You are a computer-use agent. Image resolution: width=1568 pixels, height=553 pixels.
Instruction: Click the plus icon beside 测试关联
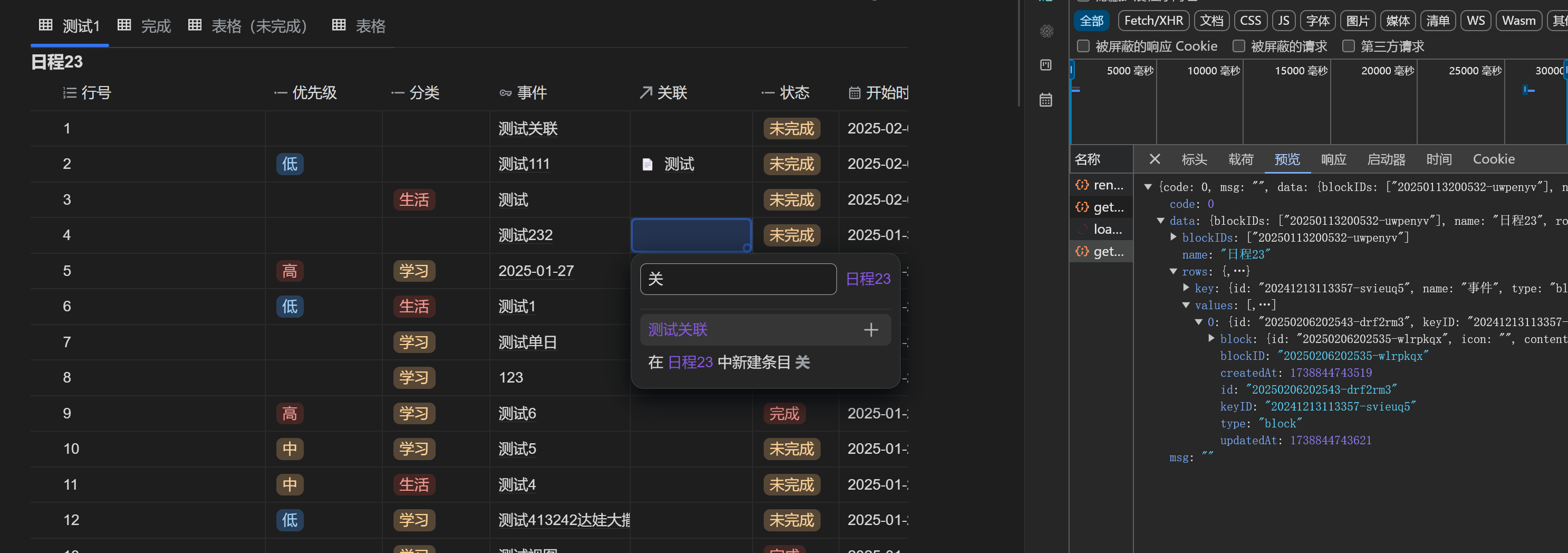[870, 330]
